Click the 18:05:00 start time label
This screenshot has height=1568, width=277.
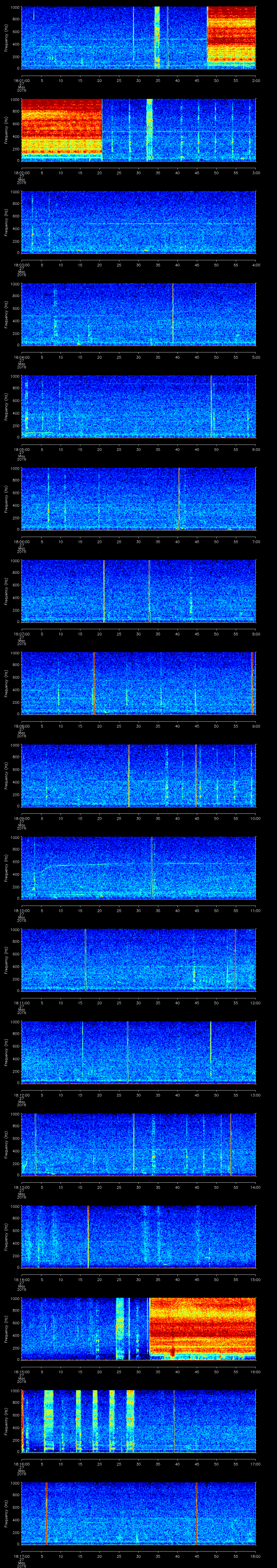(21, 449)
